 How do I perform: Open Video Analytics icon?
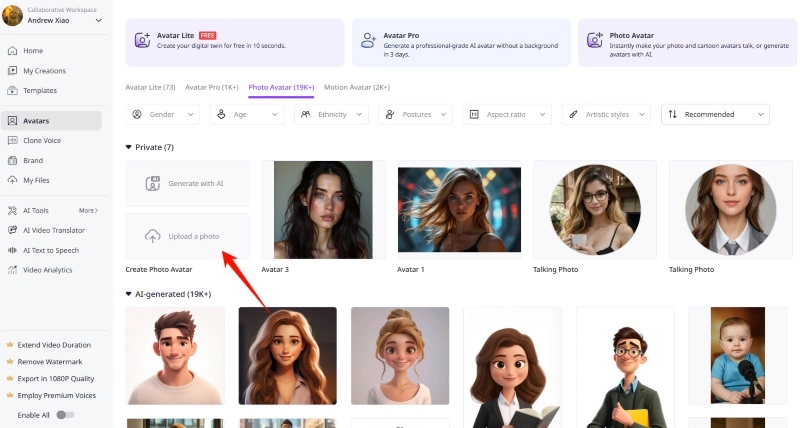pos(12,270)
